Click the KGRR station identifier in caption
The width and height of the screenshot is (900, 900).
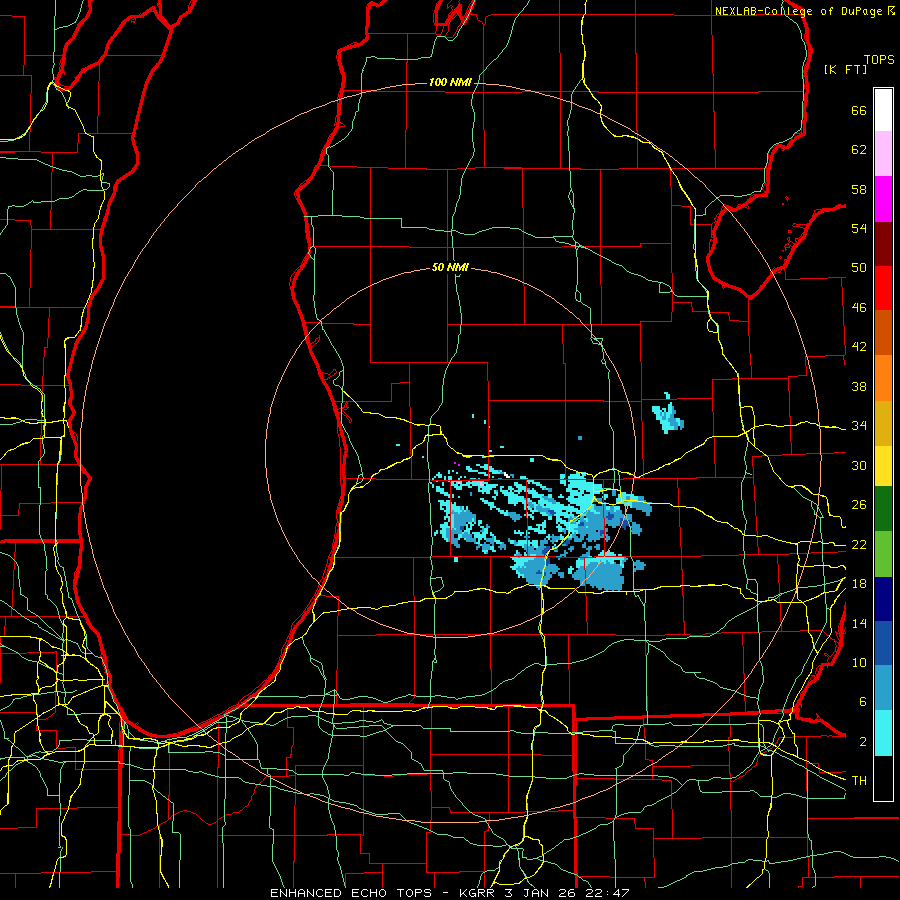click(477, 893)
